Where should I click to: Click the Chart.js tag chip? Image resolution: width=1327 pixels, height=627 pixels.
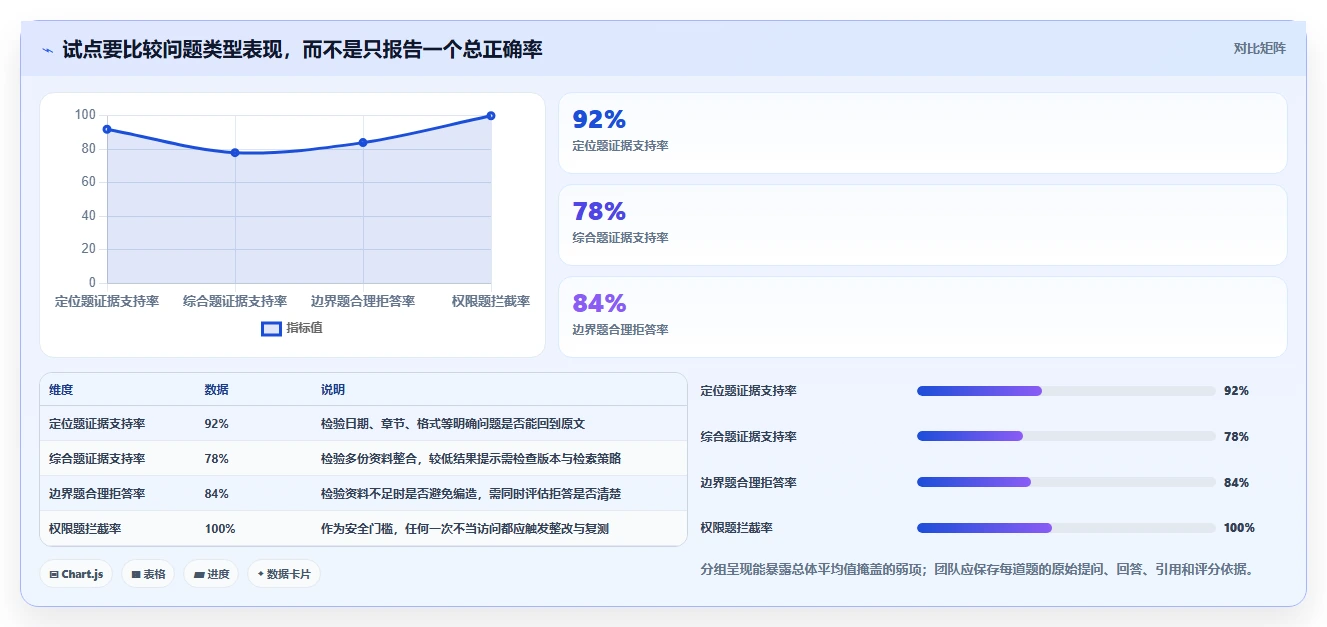tap(76, 574)
